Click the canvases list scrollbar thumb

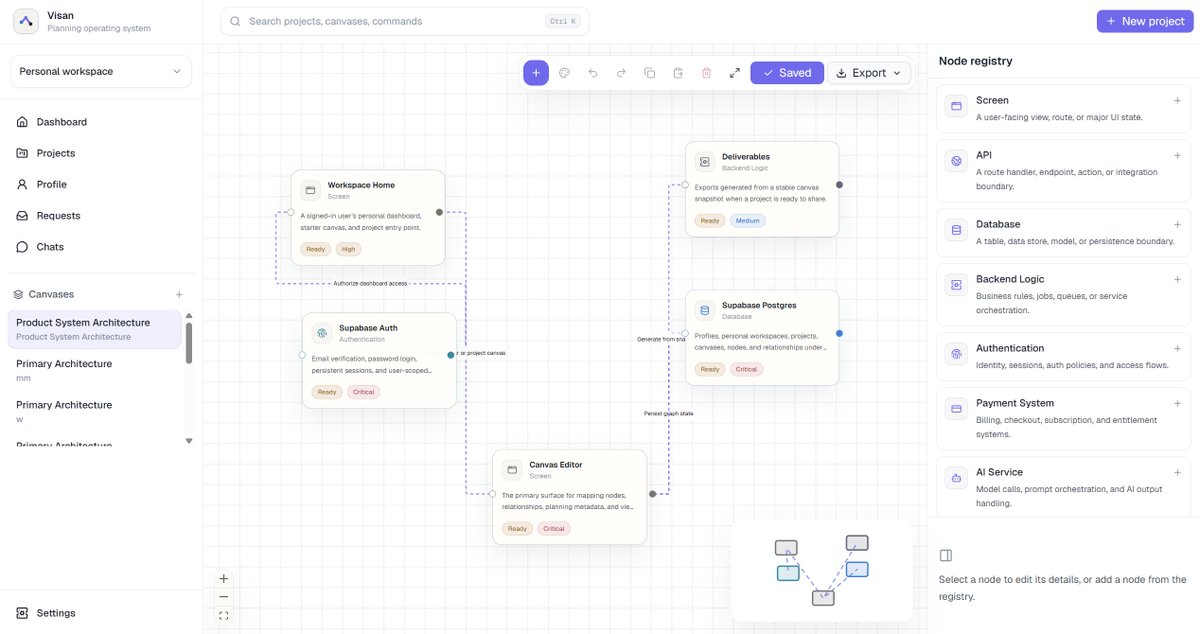click(189, 343)
